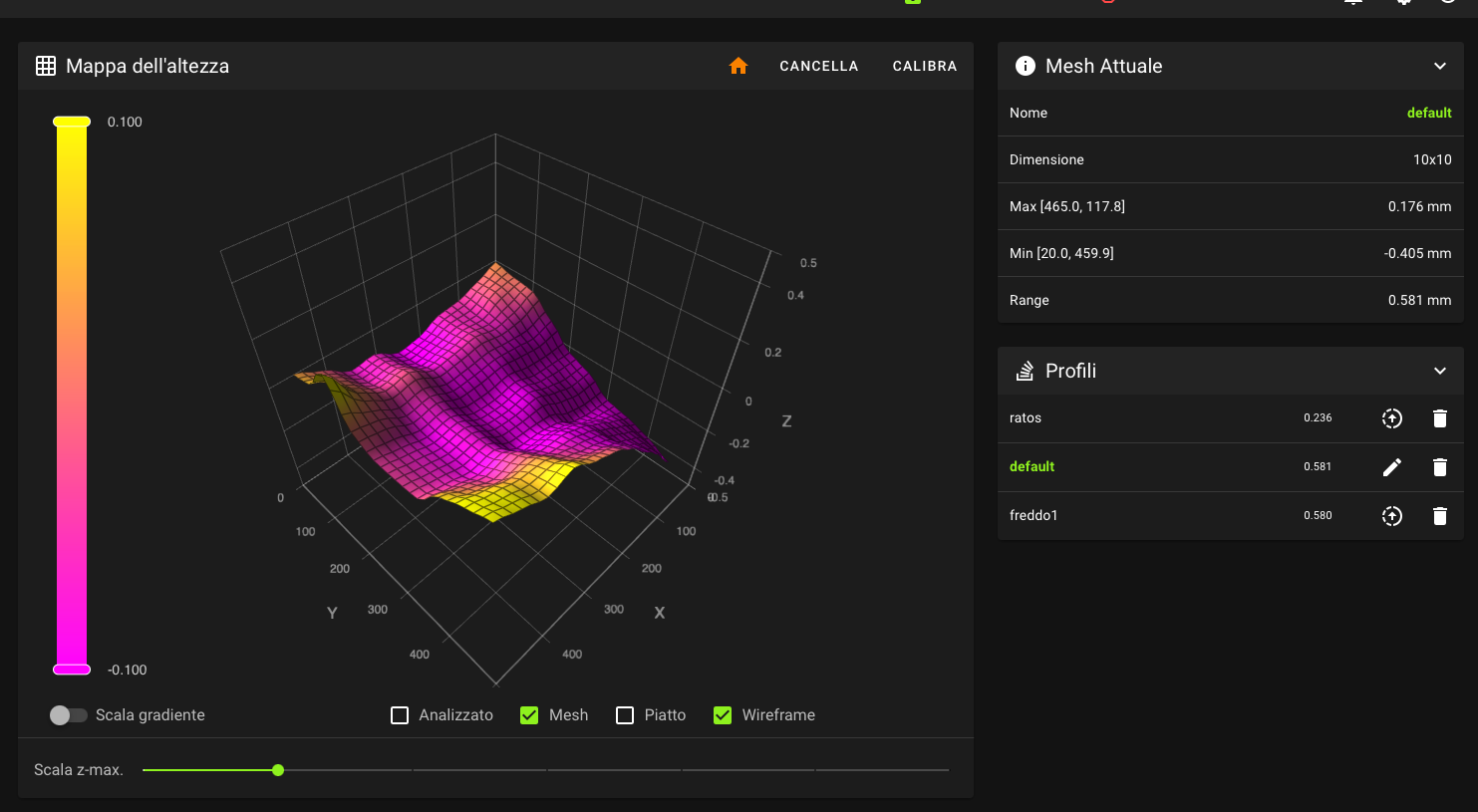The width and height of the screenshot is (1478, 812).
Task: Click the orange home reset-view icon
Action: pos(739,66)
